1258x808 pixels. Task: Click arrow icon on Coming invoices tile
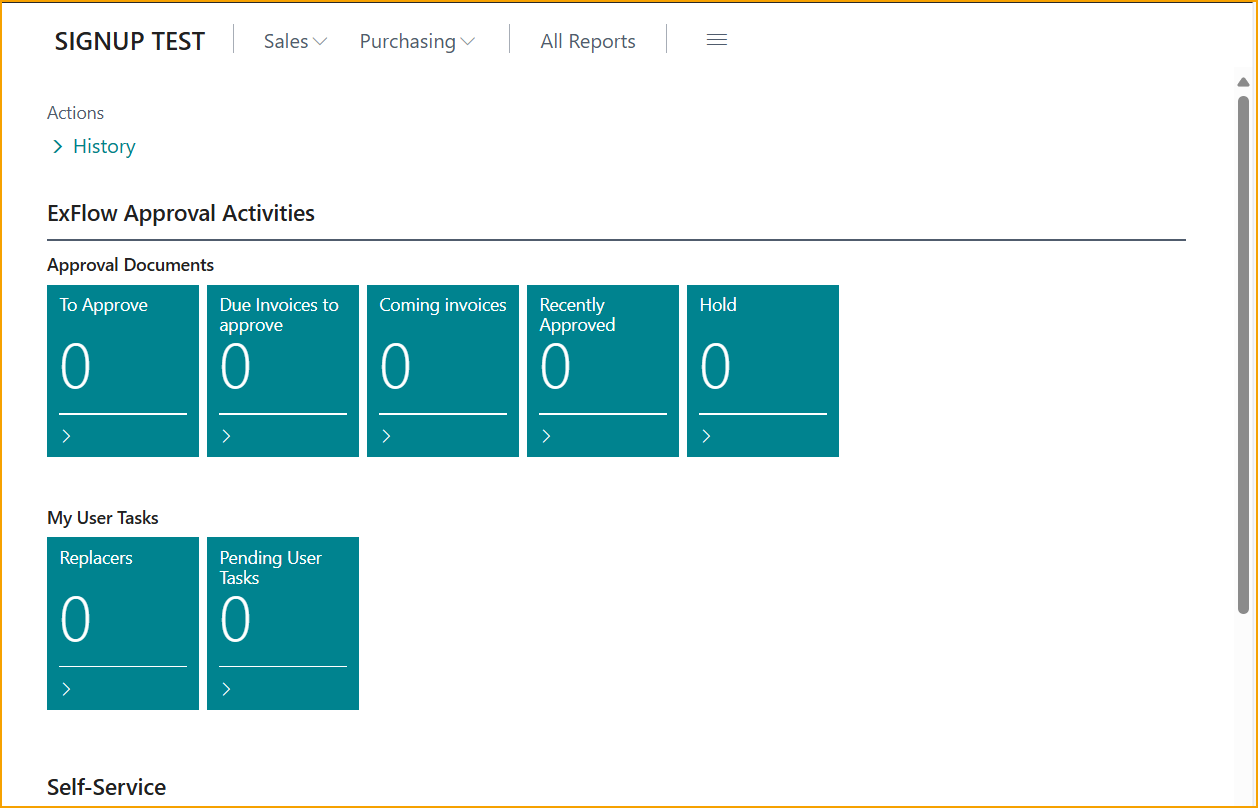(x=387, y=436)
